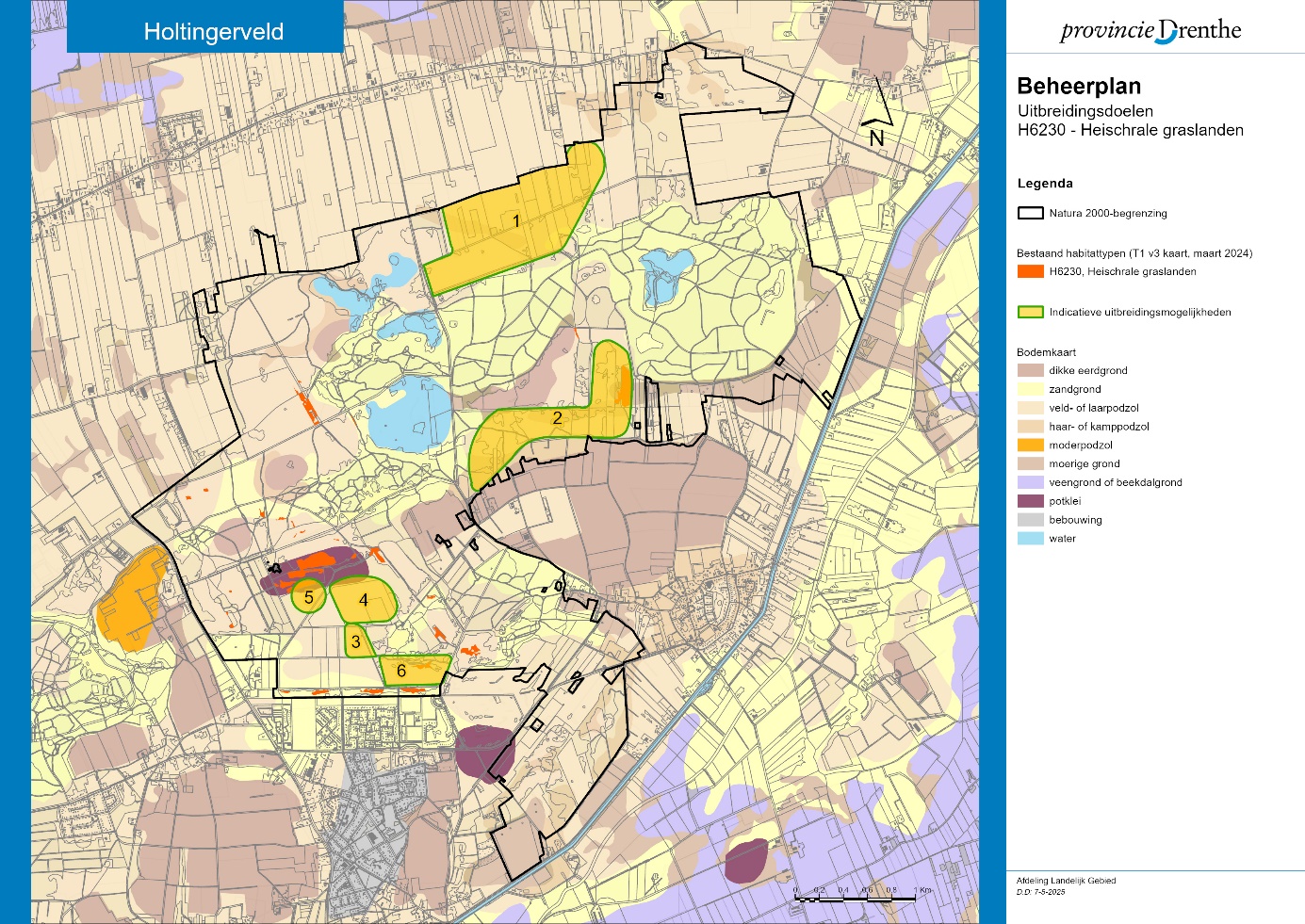1305x924 pixels.
Task: Pick the dikke eerdgrond legend swatch
Action: pos(1030,370)
